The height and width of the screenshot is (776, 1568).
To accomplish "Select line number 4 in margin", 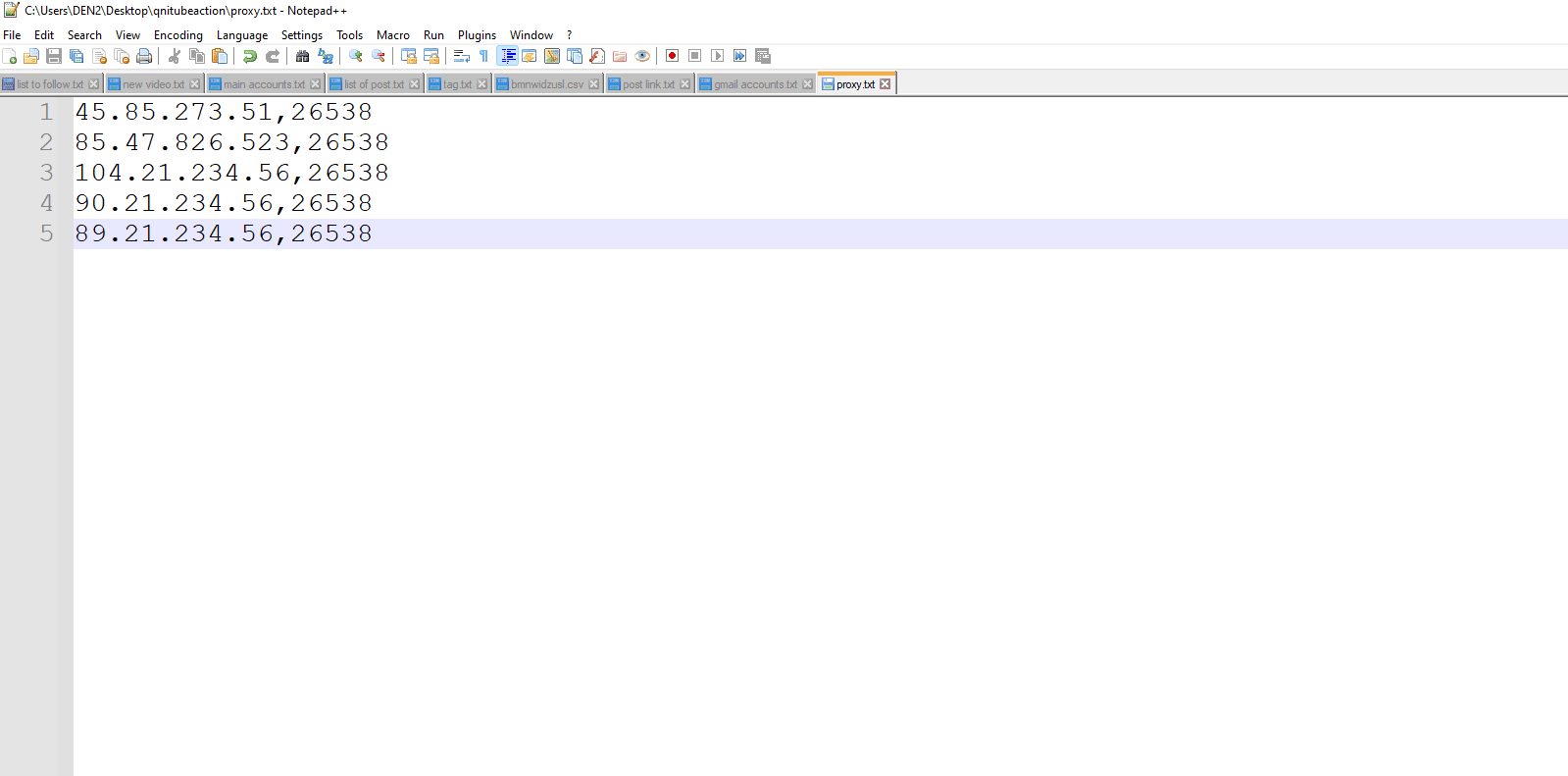I will (46, 203).
